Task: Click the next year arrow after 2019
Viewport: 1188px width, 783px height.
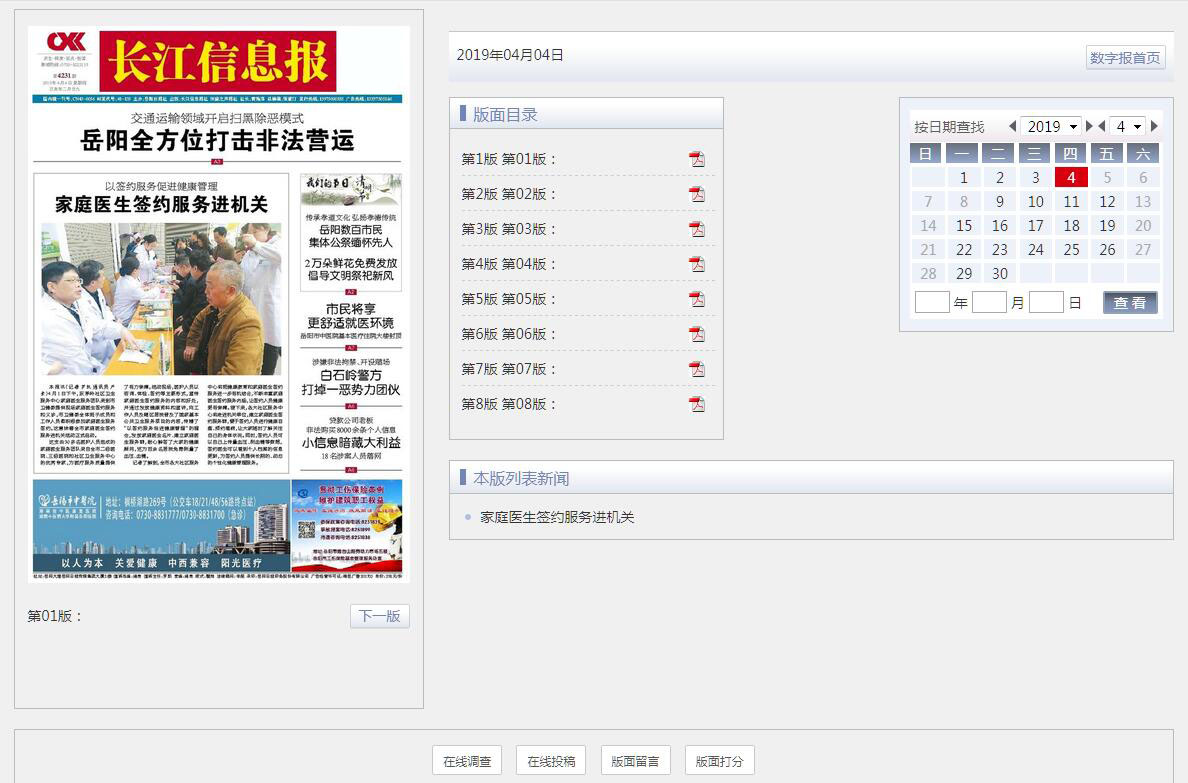Action: pos(1090,127)
